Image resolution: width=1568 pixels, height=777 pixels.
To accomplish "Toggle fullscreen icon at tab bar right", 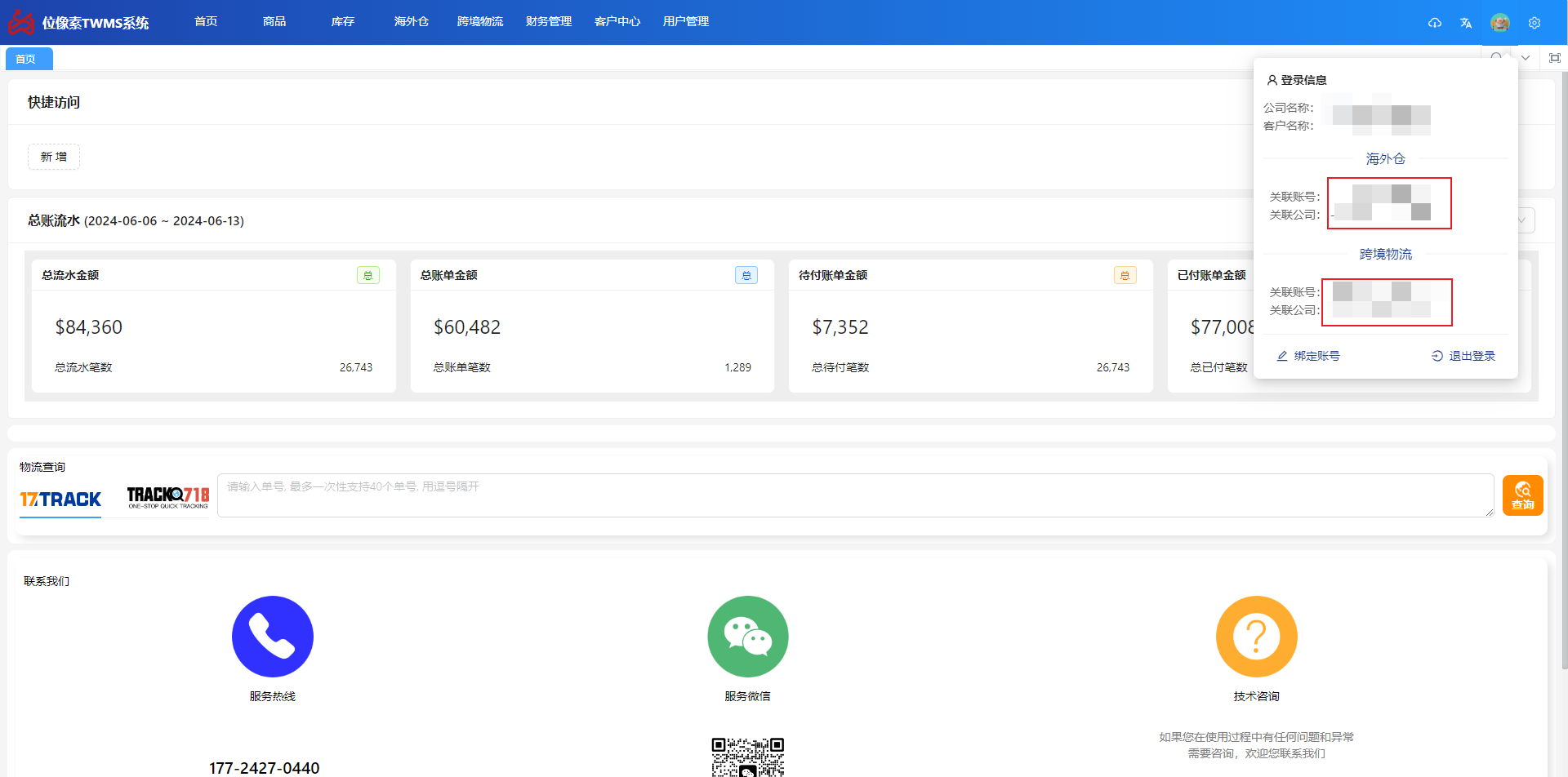I will coord(1555,58).
